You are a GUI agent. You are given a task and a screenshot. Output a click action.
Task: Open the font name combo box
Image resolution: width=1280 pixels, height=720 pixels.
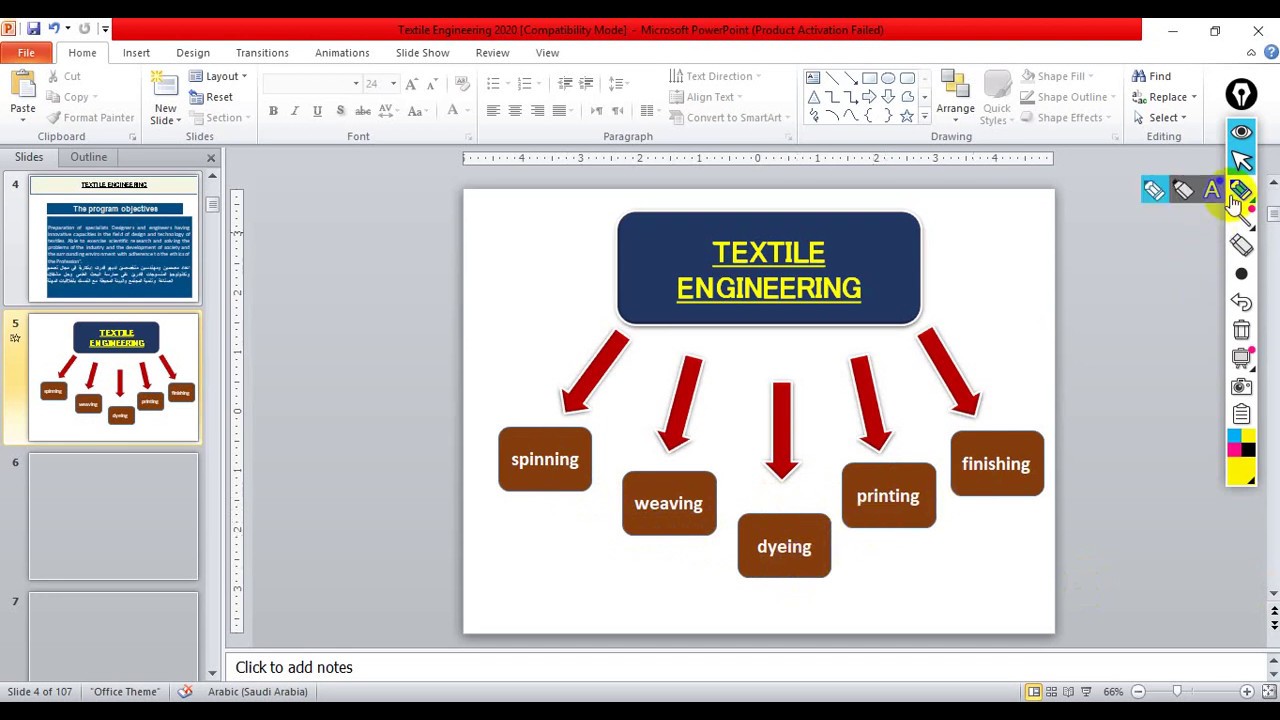point(312,84)
